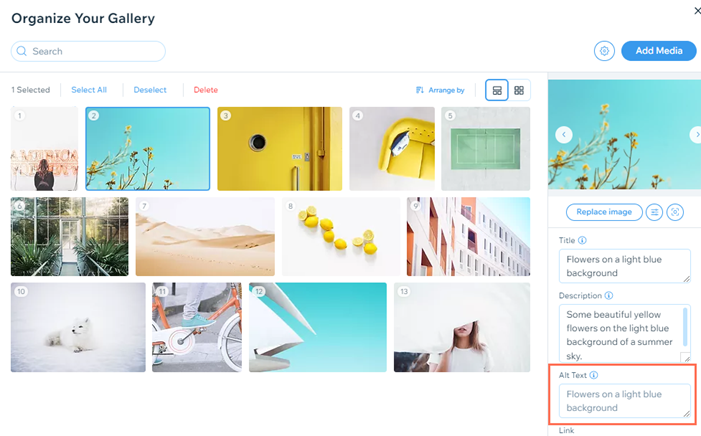Click the Title info icon
Viewport: 701px width, 436px height.
[582, 240]
